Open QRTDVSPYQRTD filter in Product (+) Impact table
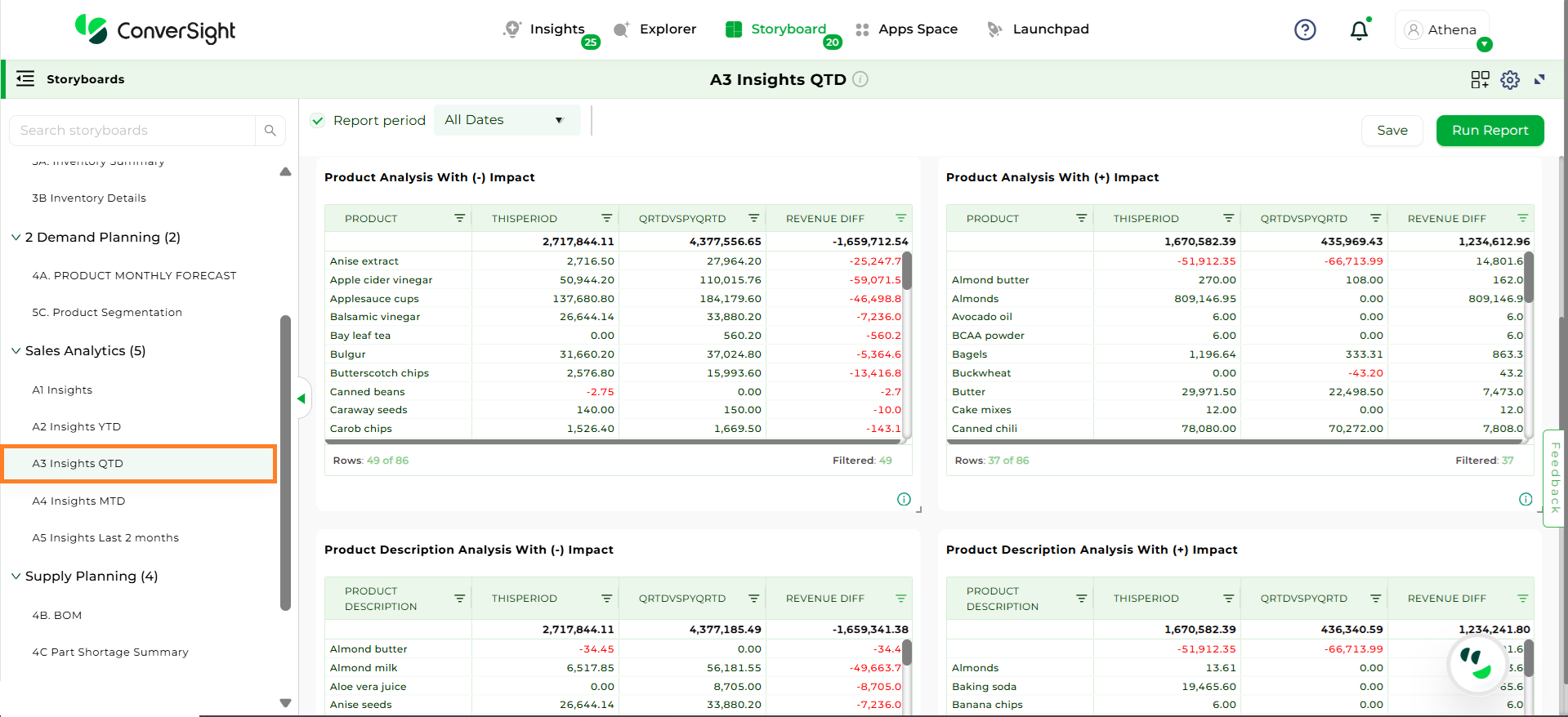Viewport: 1568px width, 717px height. [x=1376, y=218]
